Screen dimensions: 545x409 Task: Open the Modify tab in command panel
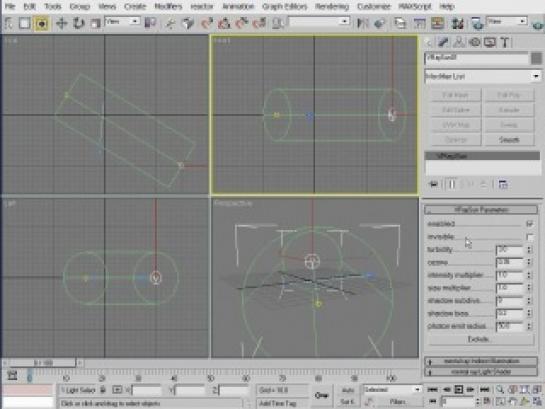(x=443, y=42)
